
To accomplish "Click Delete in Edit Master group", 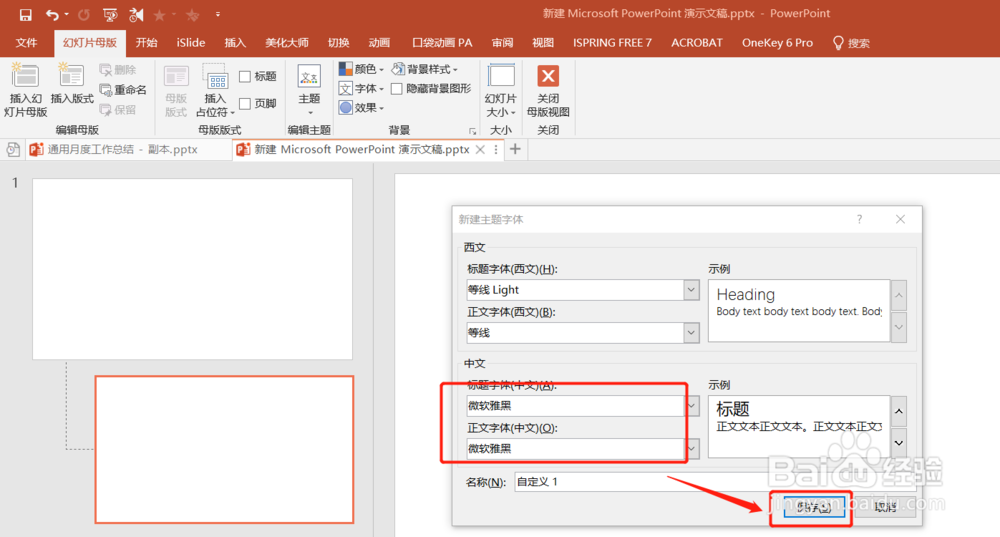I will click(118, 70).
